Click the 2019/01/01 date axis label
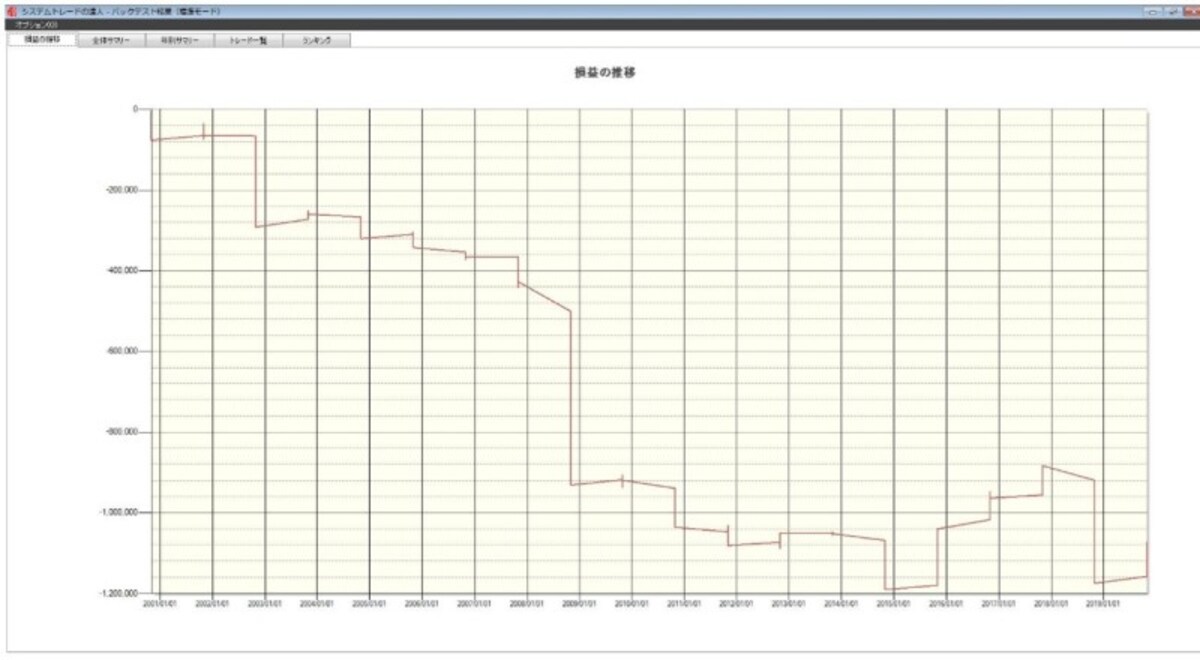1200x660 pixels. 1103,604
